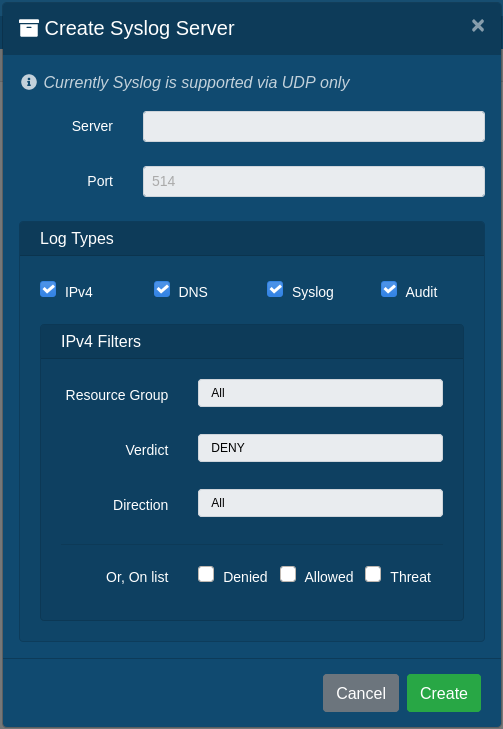Close the Create Syslog Server dialog

point(478,26)
